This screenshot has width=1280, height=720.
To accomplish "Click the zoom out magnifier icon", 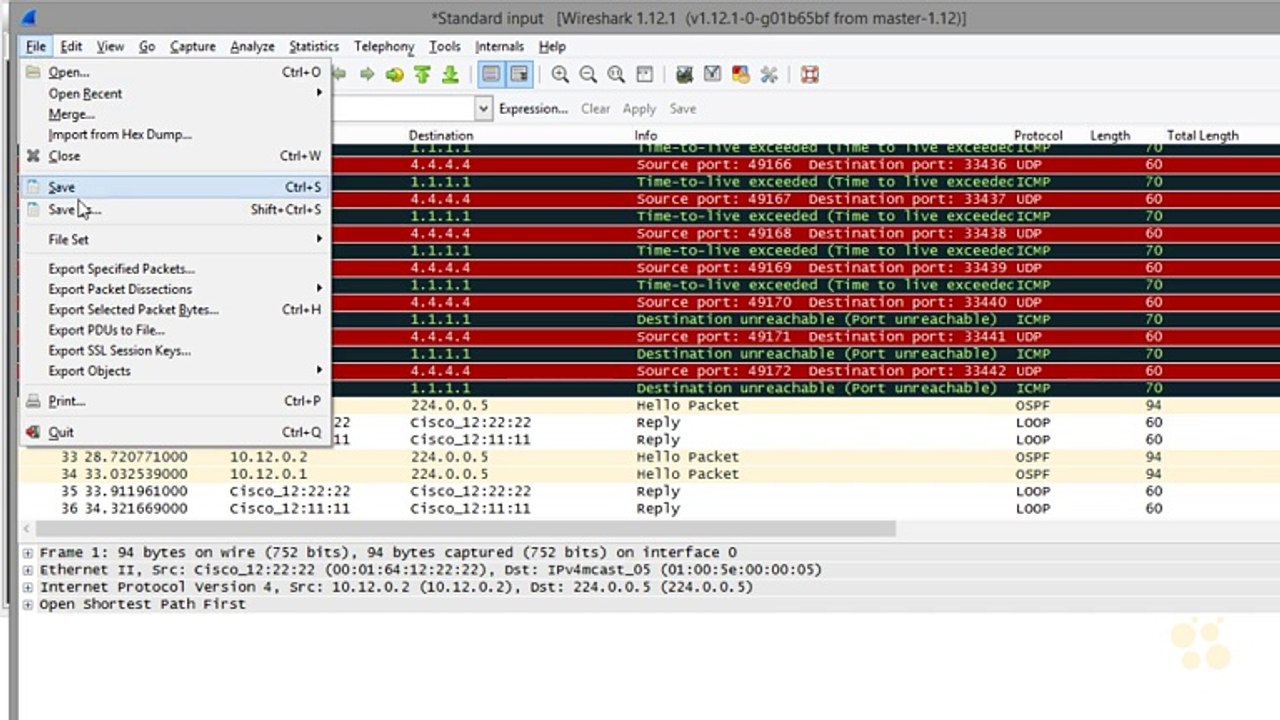I will (588, 75).
